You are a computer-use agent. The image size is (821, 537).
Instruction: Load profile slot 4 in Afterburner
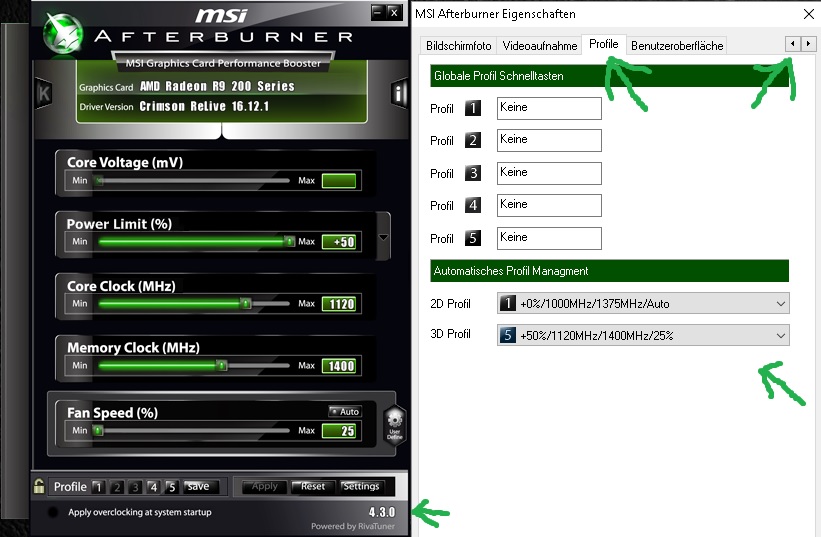click(153, 487)
